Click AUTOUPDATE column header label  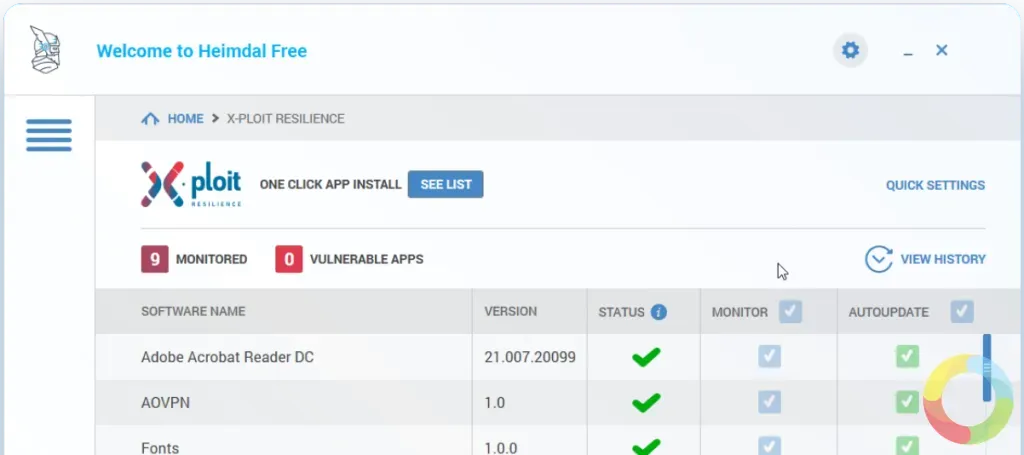[888, 312]
